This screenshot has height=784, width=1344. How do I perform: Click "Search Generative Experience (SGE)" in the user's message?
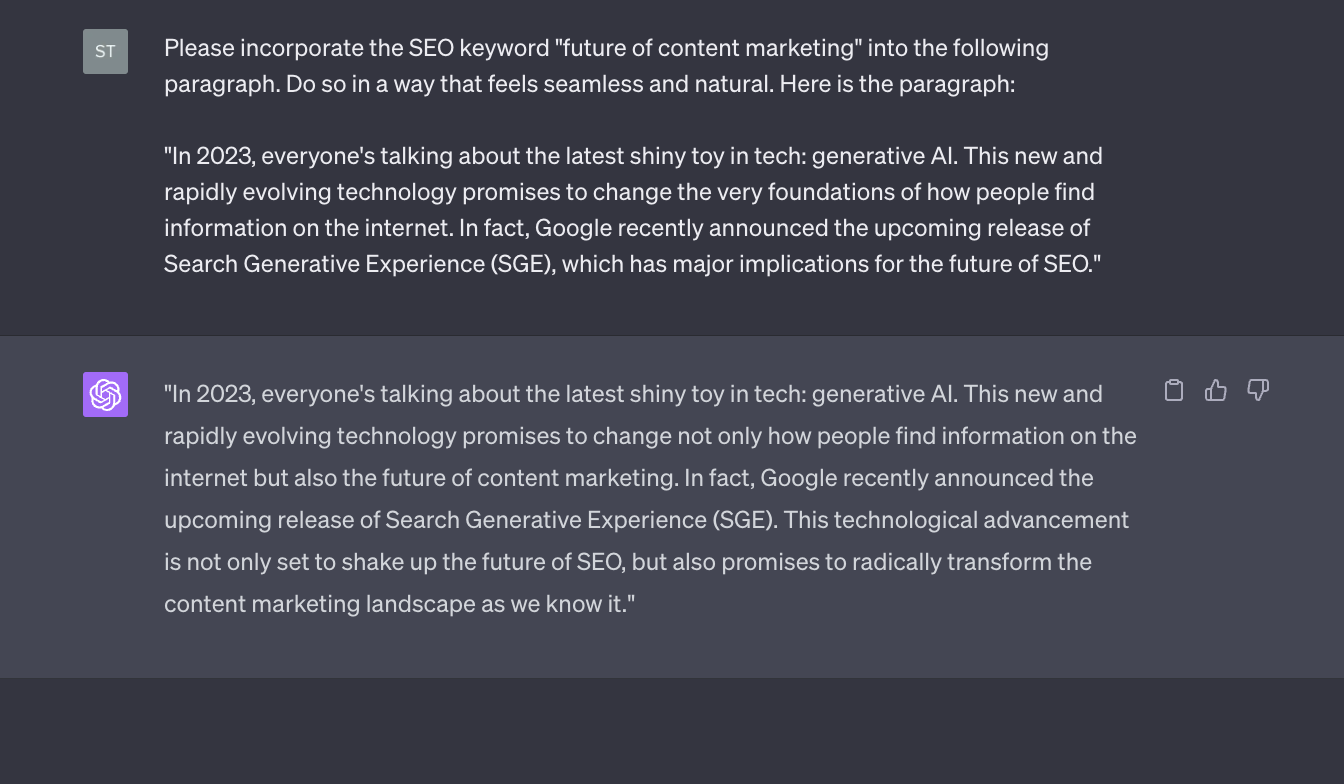[358, 264]
